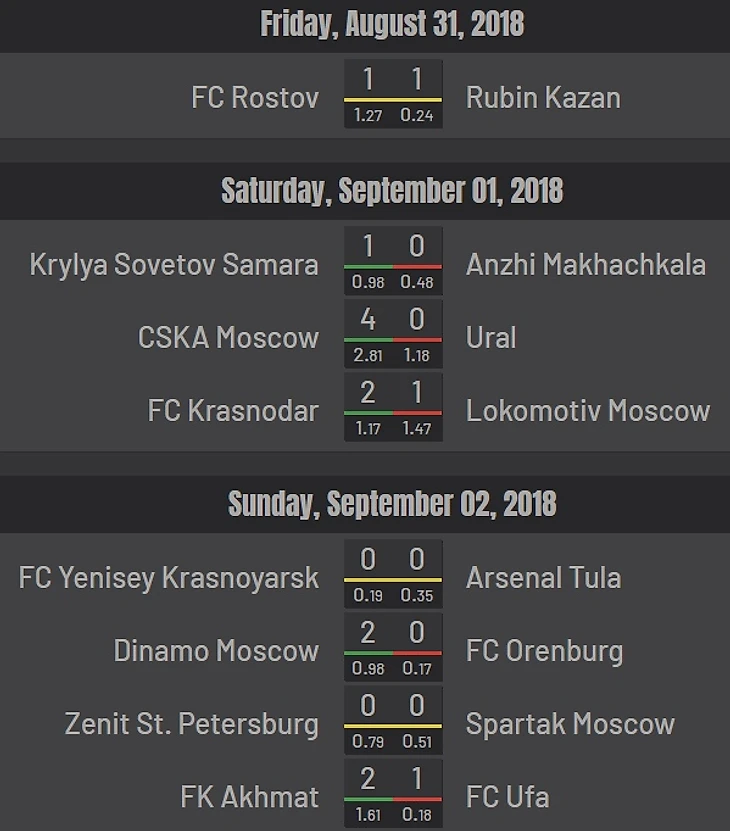Open the Zenit St. Petersburg team link
The width and height of the screenshot is (730, 831).
[192, 724]
